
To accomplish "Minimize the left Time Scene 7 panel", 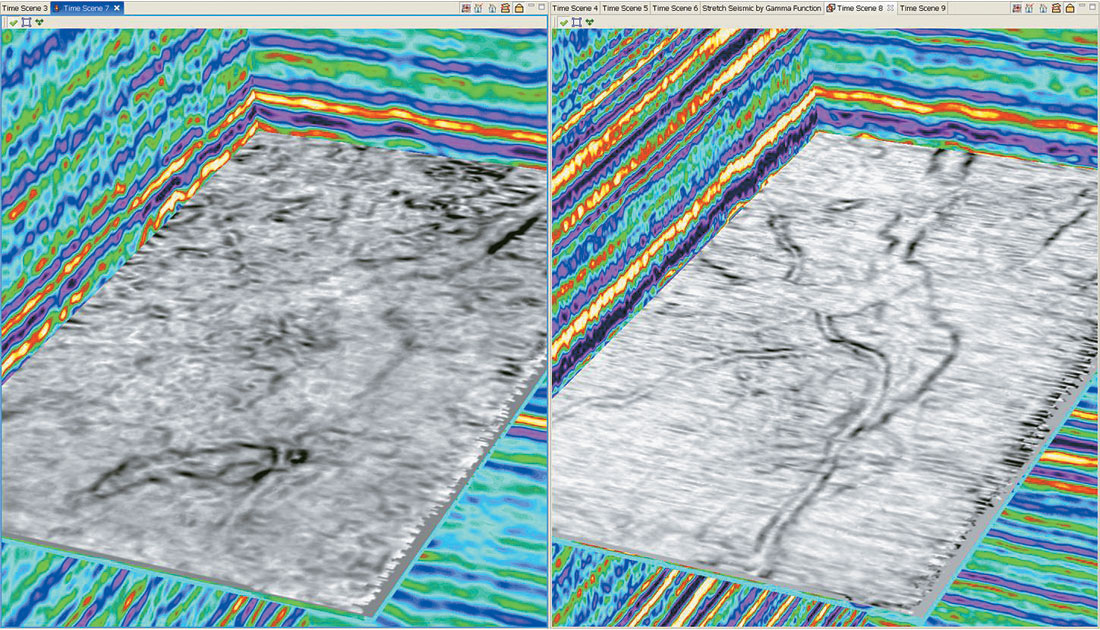I will tap(531, 6).
